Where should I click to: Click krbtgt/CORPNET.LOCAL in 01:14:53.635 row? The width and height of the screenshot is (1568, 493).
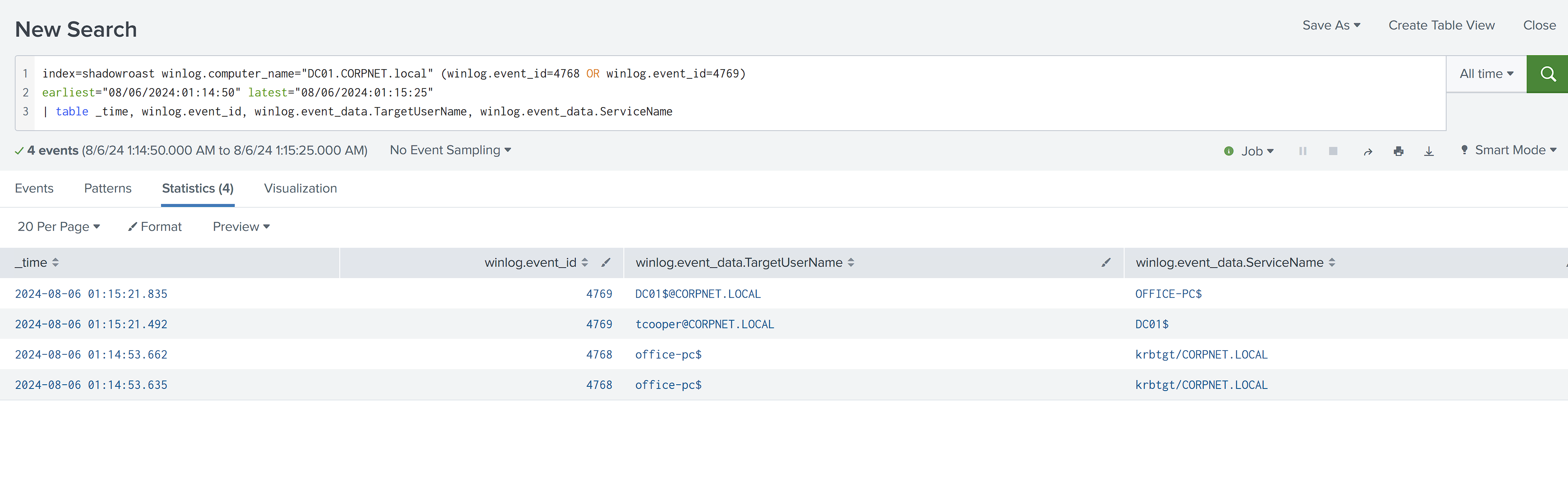[x=1202, y=385]
